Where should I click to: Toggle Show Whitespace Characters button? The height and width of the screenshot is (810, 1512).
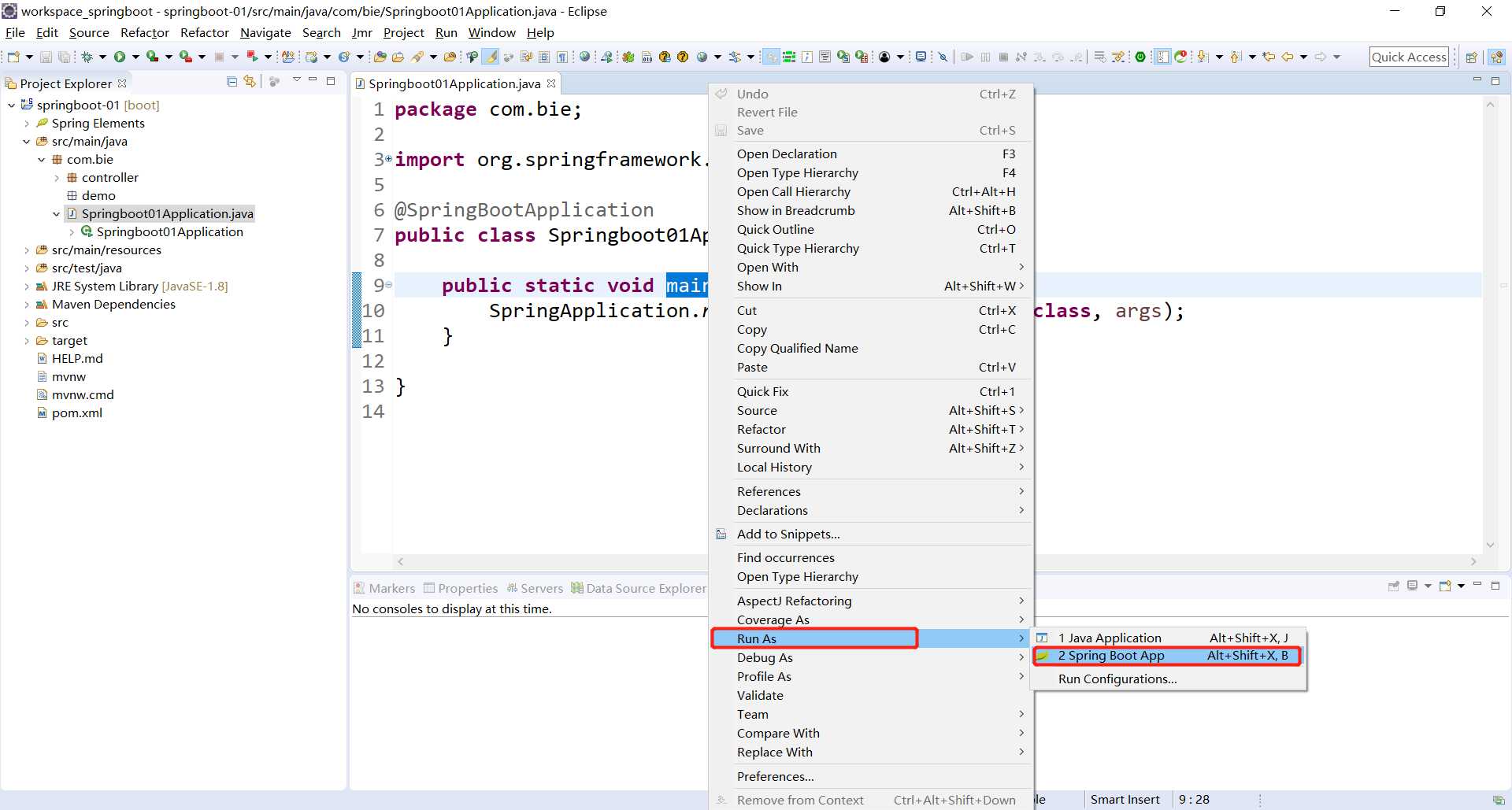point(561,57)
